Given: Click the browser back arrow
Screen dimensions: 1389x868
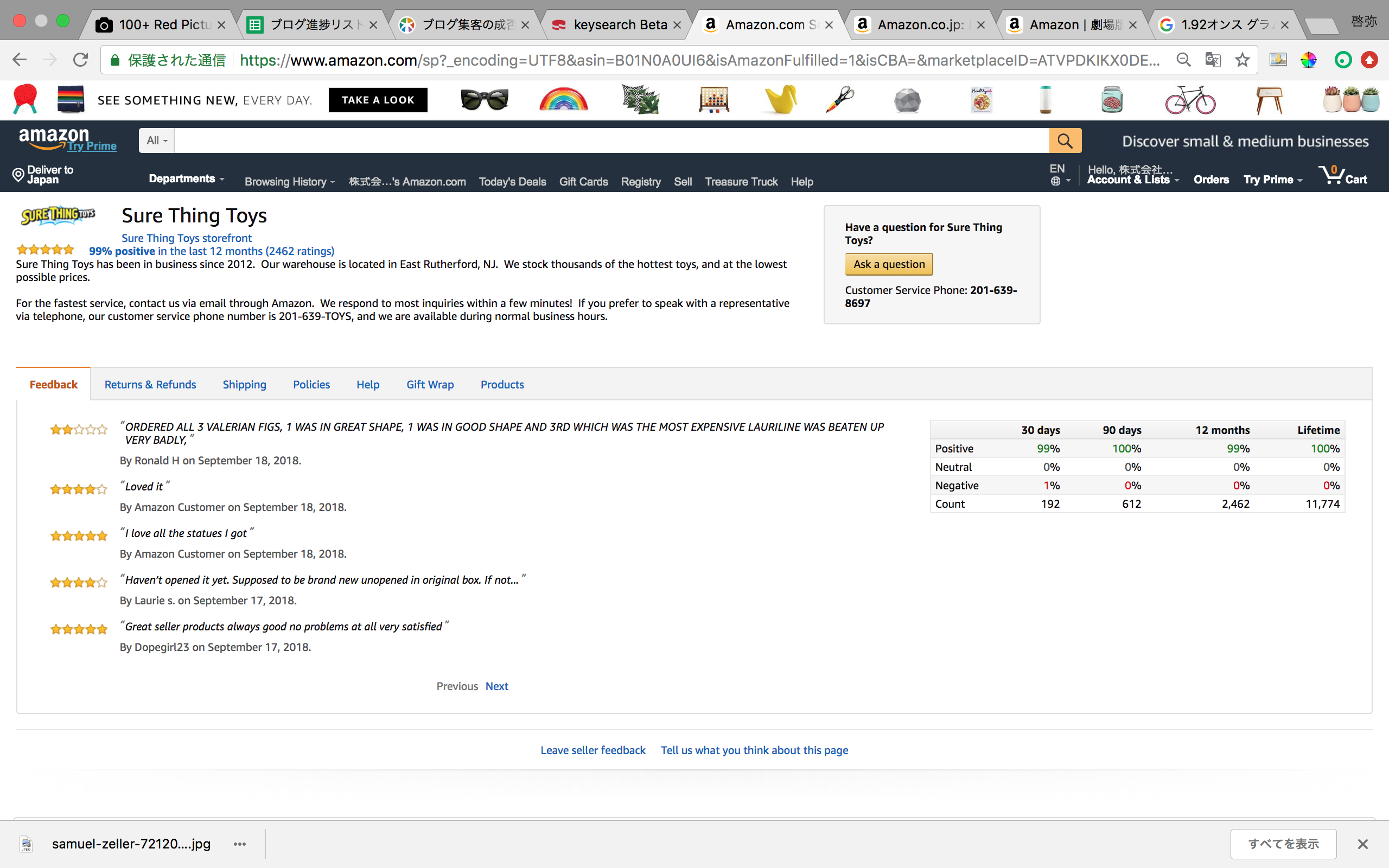Looking at the screenshot, I should pyautogui.click(x=20, y=60).
